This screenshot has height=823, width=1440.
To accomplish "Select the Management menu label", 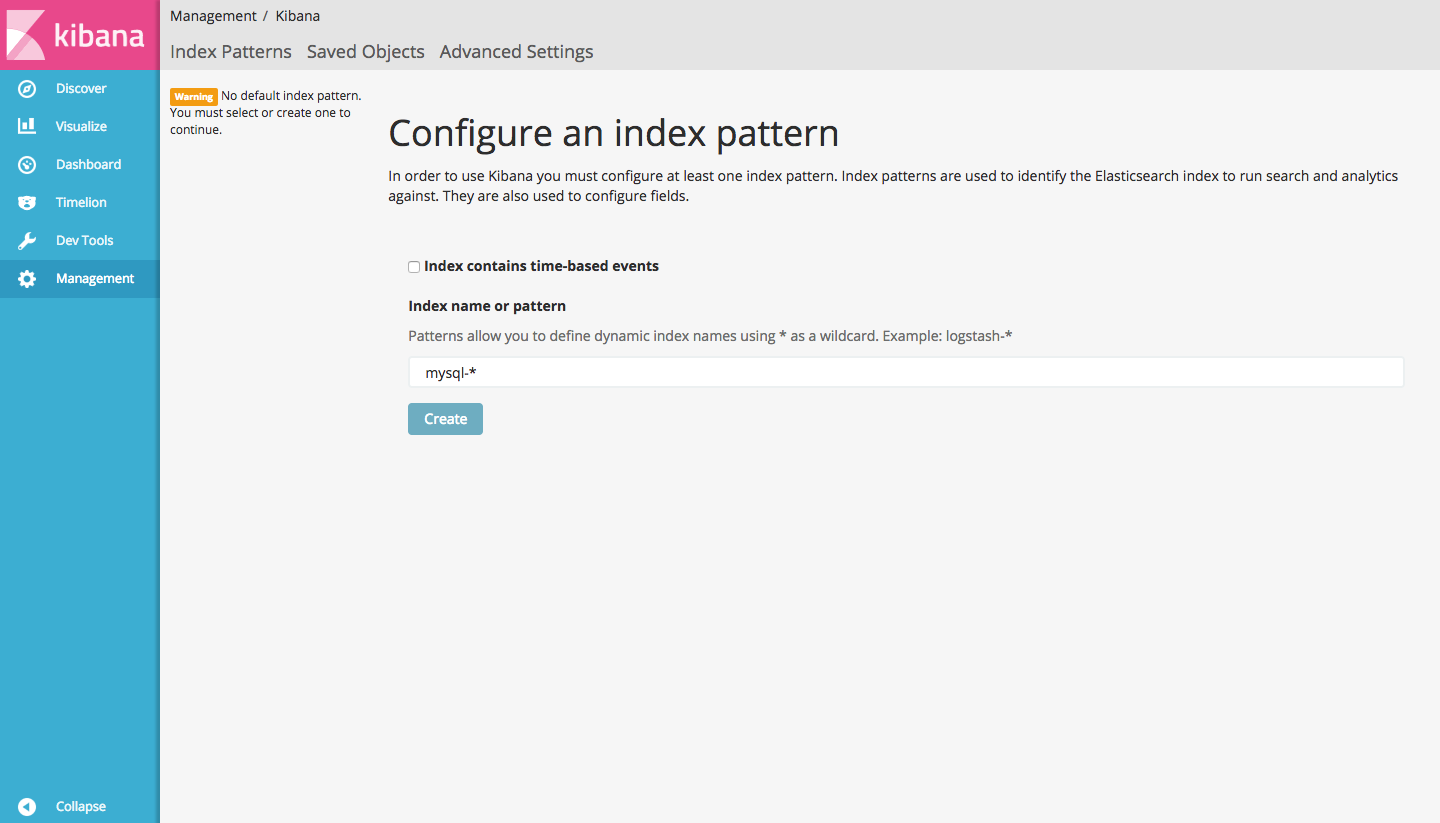I will click(95, 279).
